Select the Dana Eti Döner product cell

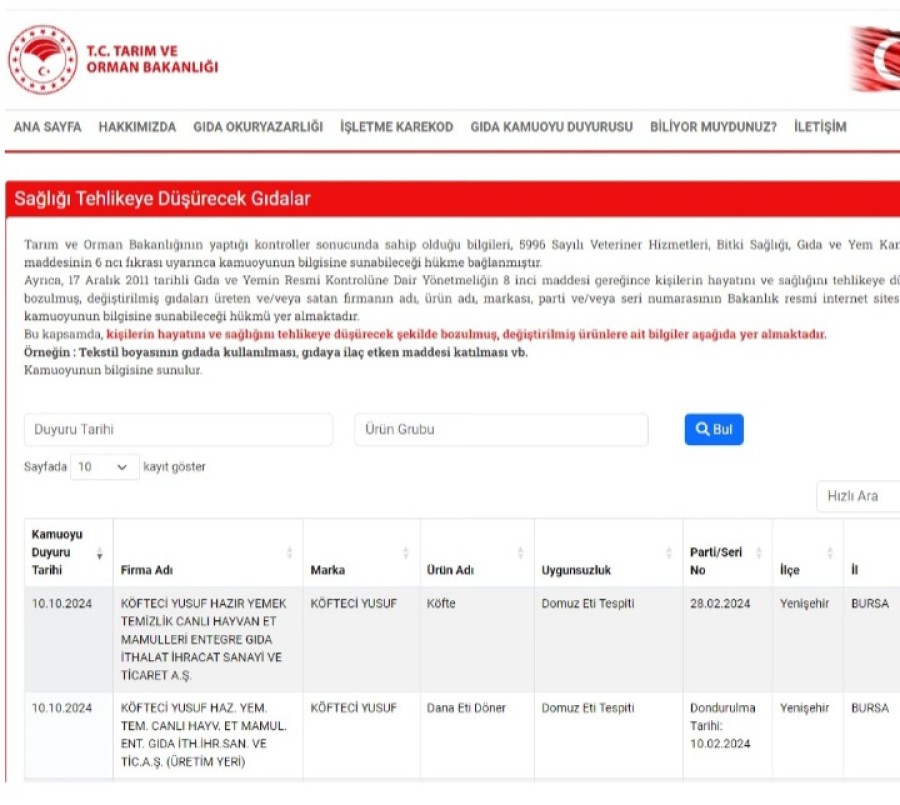click(x=466, y=708)
